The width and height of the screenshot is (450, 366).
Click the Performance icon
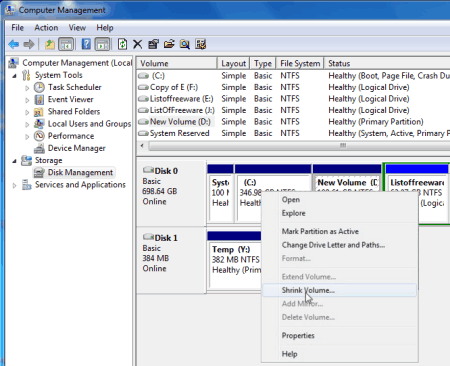pyautogui.click(x=39, y=136)
